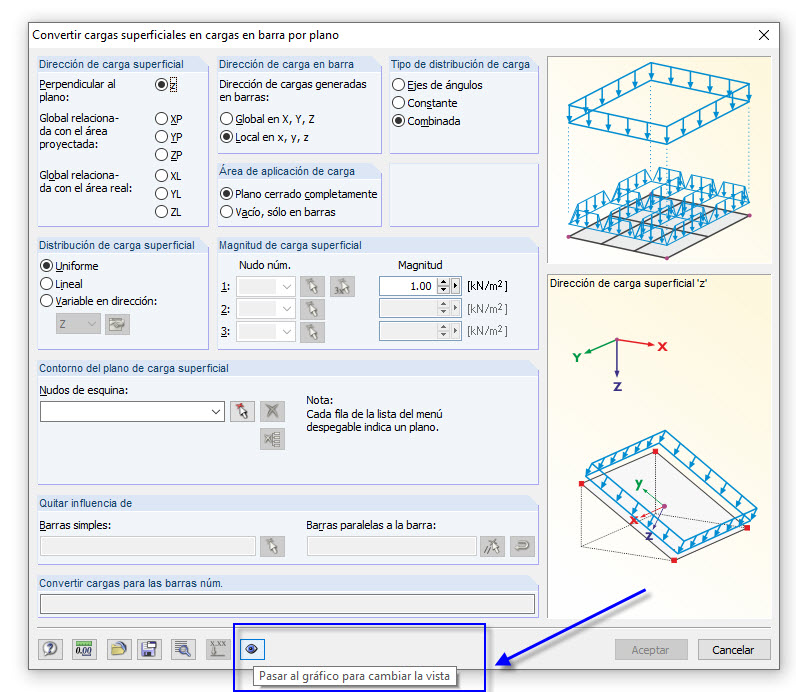Select the XP projected area option
This screenshot has width=796, height=692.
[161, 119]
